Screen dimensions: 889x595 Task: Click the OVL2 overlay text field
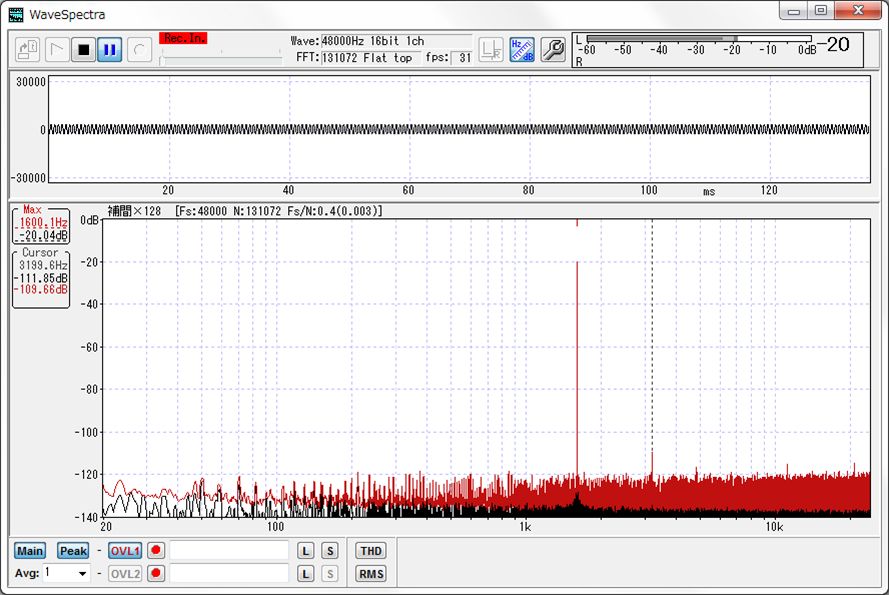229,573
